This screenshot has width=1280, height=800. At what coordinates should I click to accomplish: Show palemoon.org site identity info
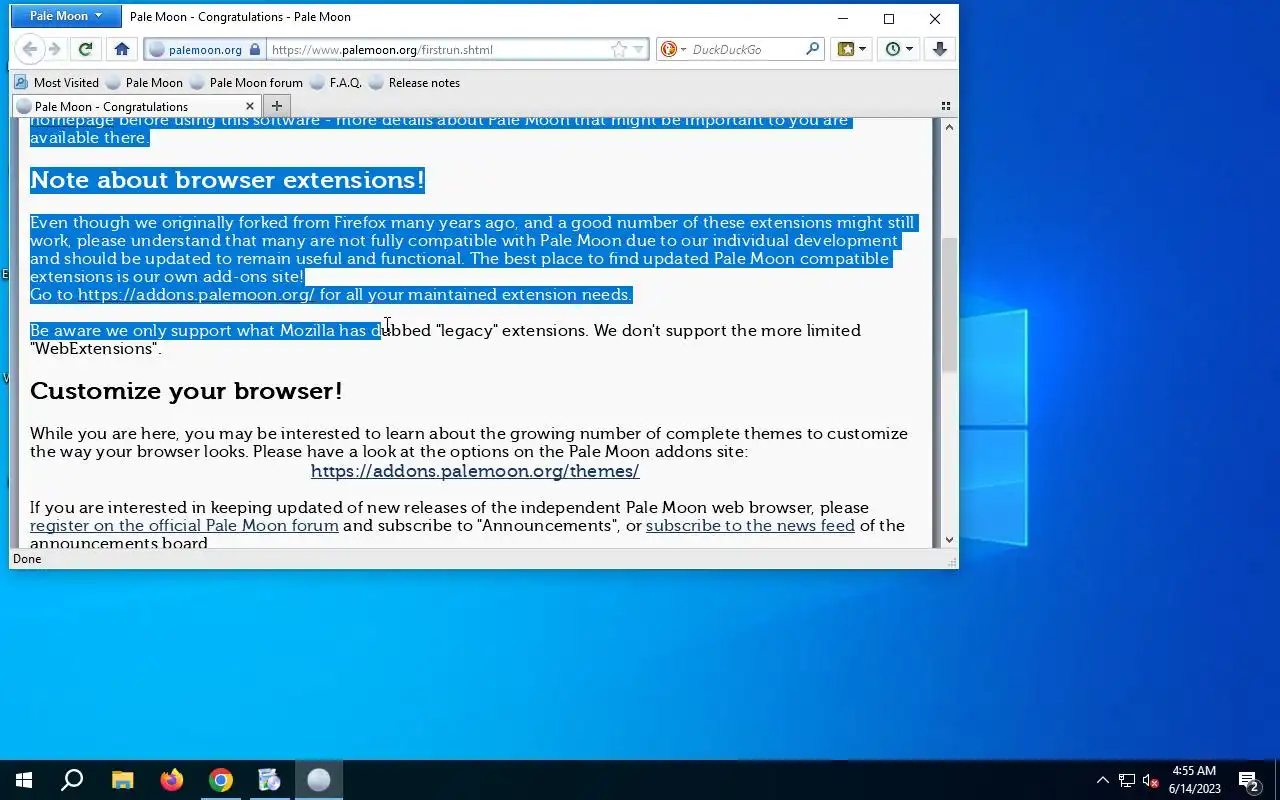pos(205,49)
